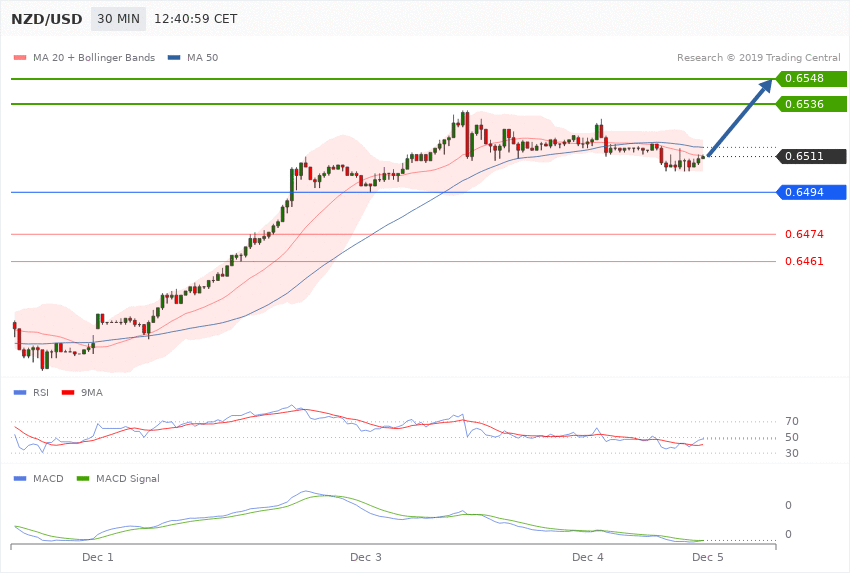This screenshot has height=576, width=850.
Task: Click the RSI 50 axis label
Action: (x=791, y=437)
